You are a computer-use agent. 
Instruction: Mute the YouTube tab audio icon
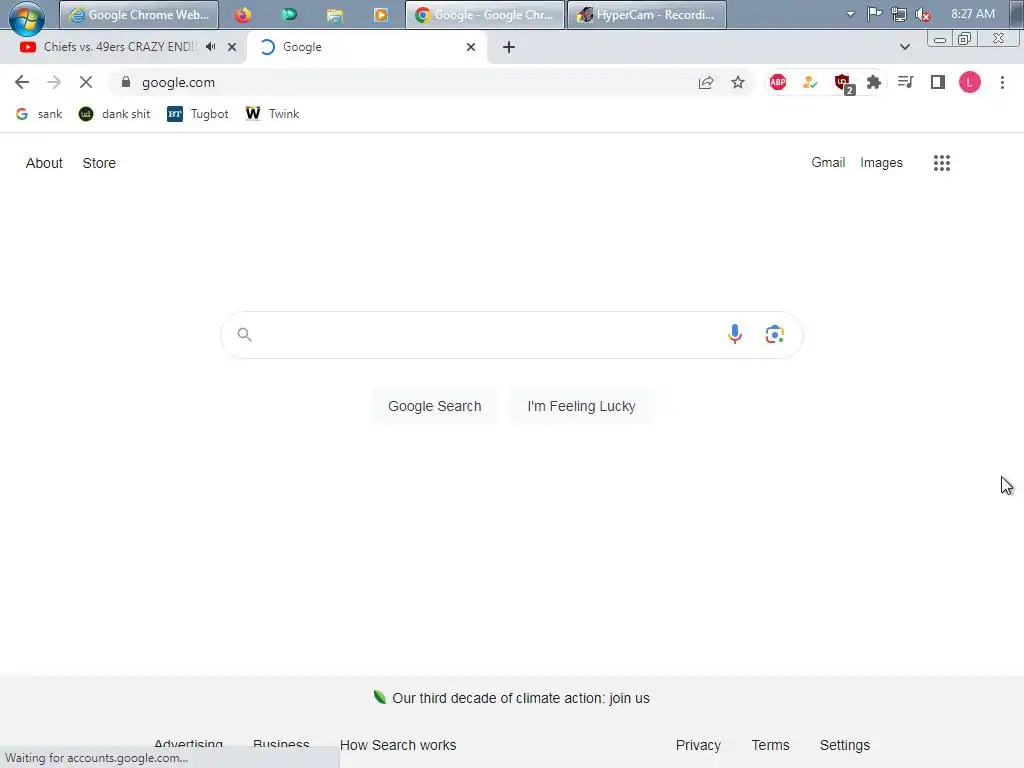210,47
